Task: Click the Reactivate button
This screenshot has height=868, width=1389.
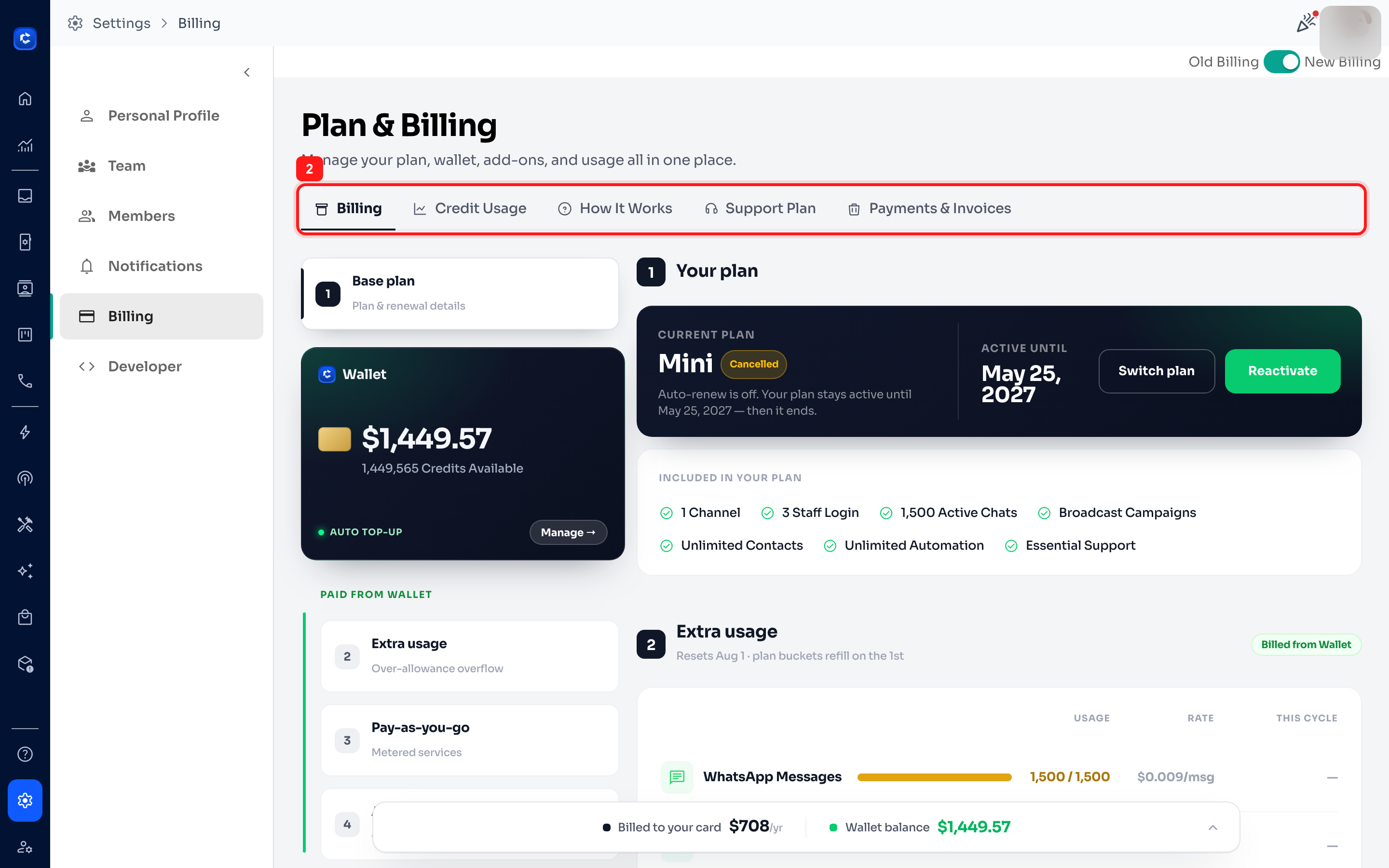Action: point(1282,371)
